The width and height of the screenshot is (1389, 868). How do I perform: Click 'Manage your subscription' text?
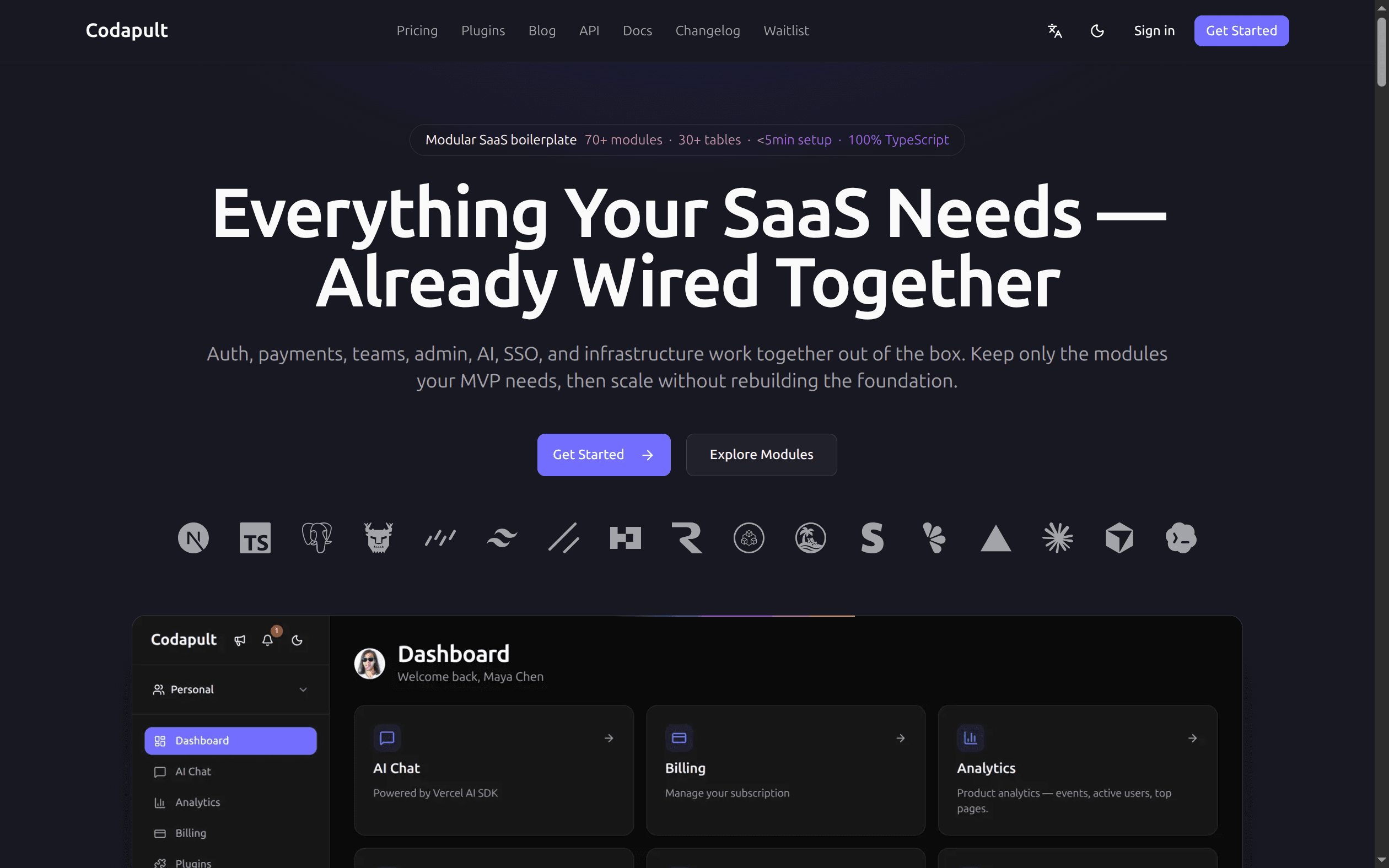pos(727,793)
